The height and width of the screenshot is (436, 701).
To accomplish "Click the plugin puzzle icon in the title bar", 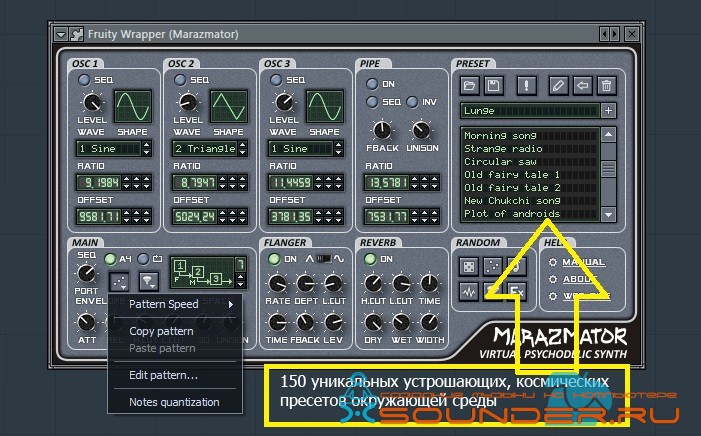I will pyautogui.click(x=76, y=34).
